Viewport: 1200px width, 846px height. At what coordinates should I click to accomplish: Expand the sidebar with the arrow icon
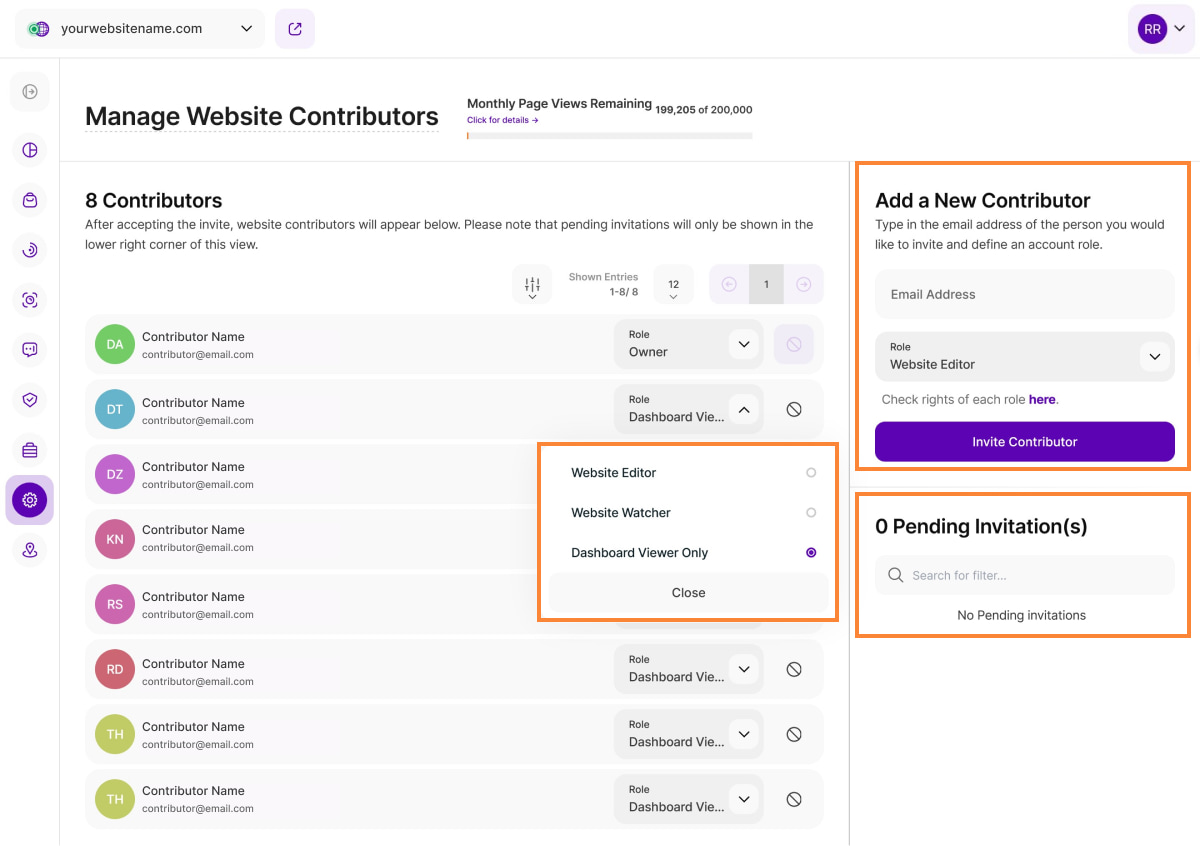pos(30,92)
